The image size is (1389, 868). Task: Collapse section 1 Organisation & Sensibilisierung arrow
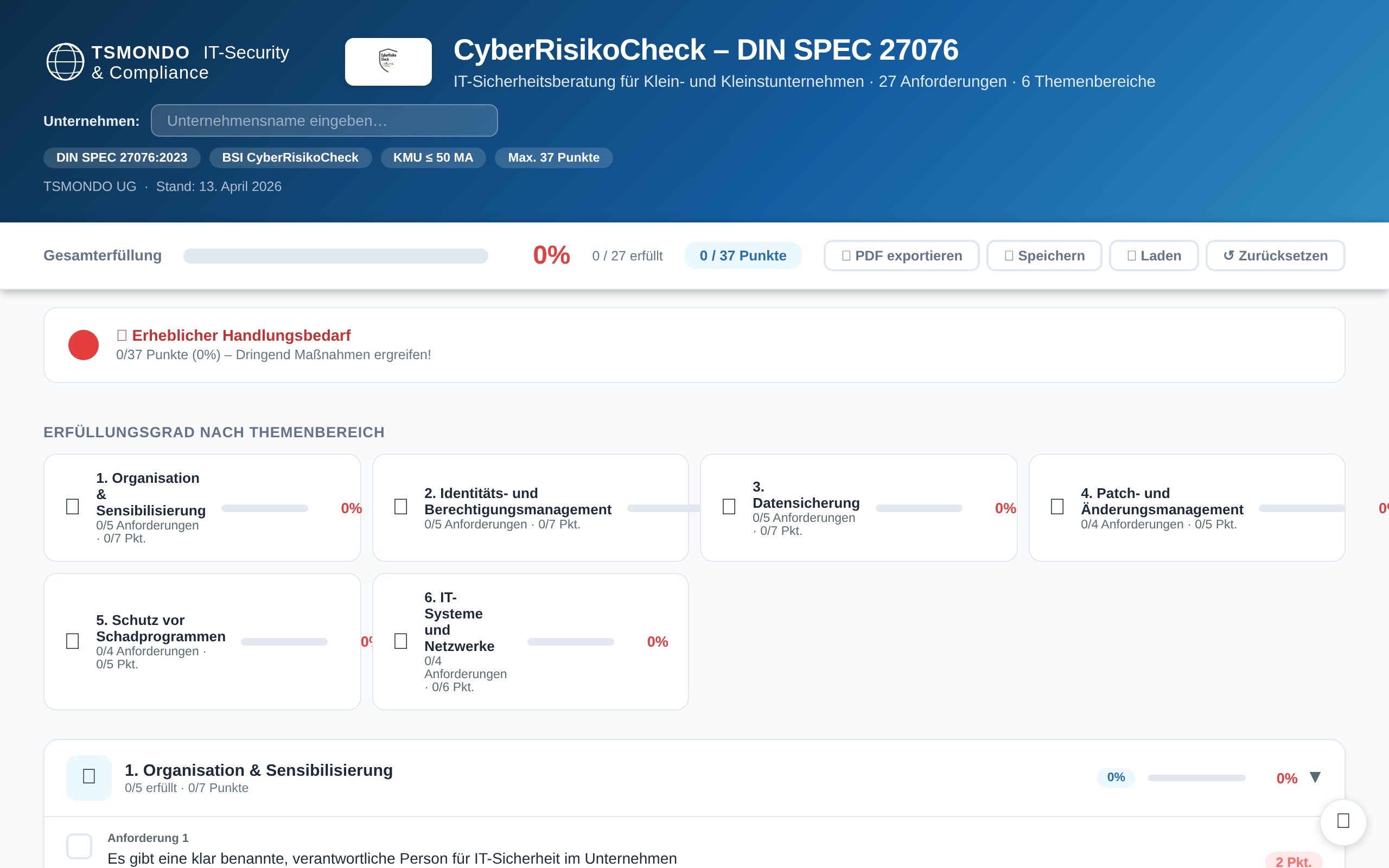coord(1316,777)
